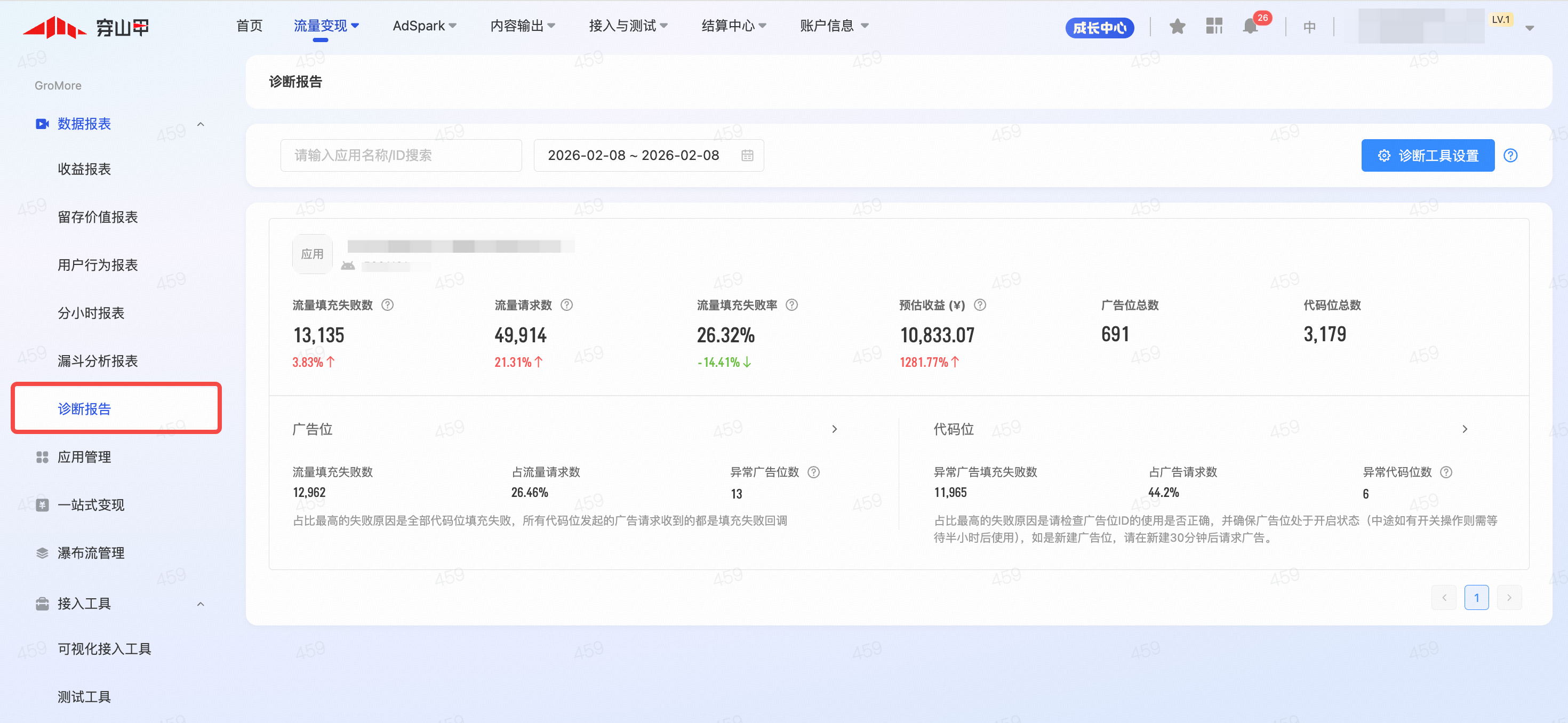Focus the app name/ID search field

(x=401, y=155)
